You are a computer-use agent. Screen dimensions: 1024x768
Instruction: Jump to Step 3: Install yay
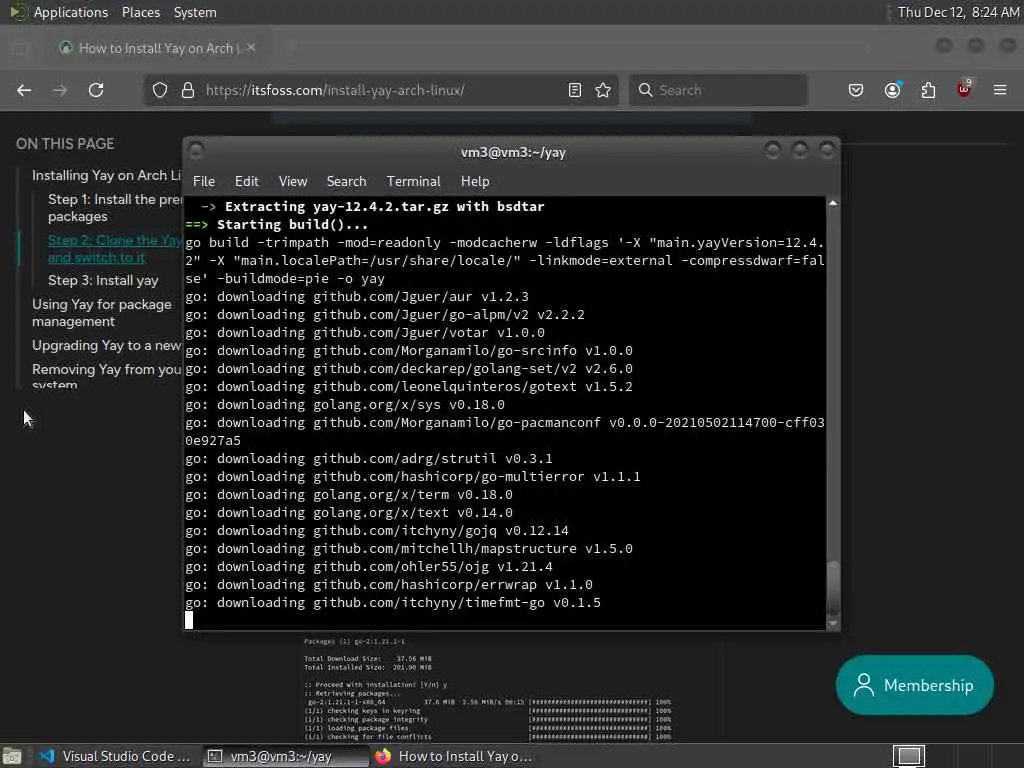[103, 280]
